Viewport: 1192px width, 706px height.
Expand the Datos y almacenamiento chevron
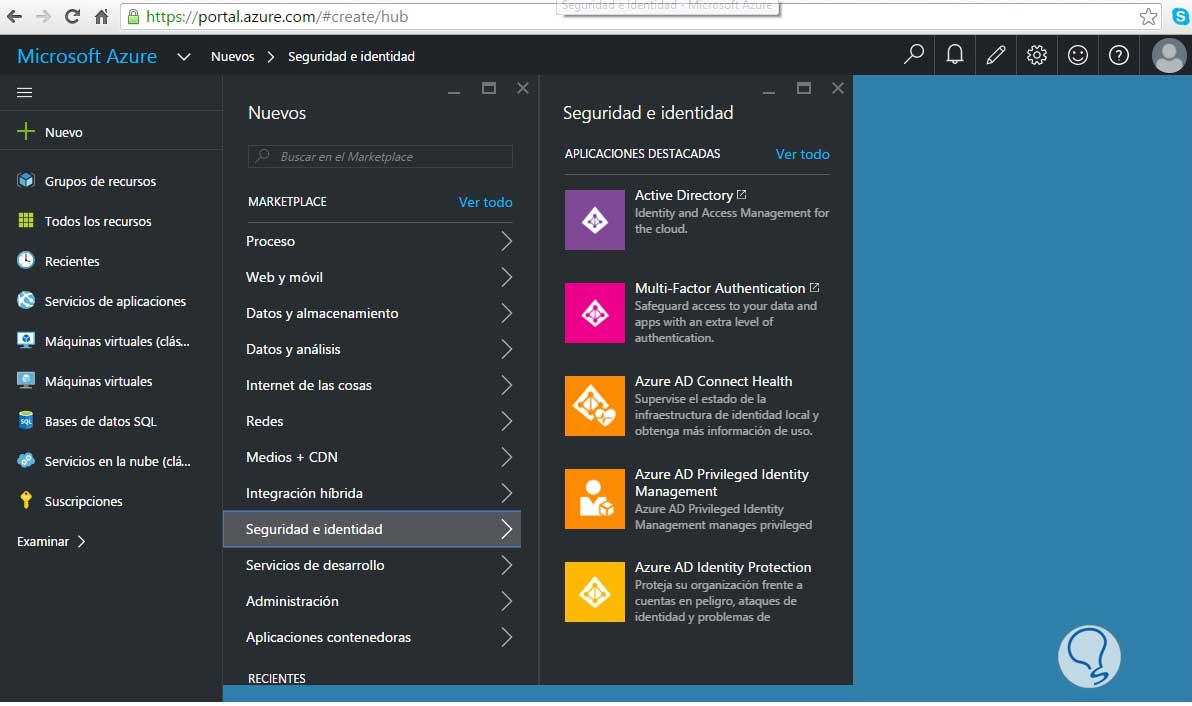click(x=507, y=313)
